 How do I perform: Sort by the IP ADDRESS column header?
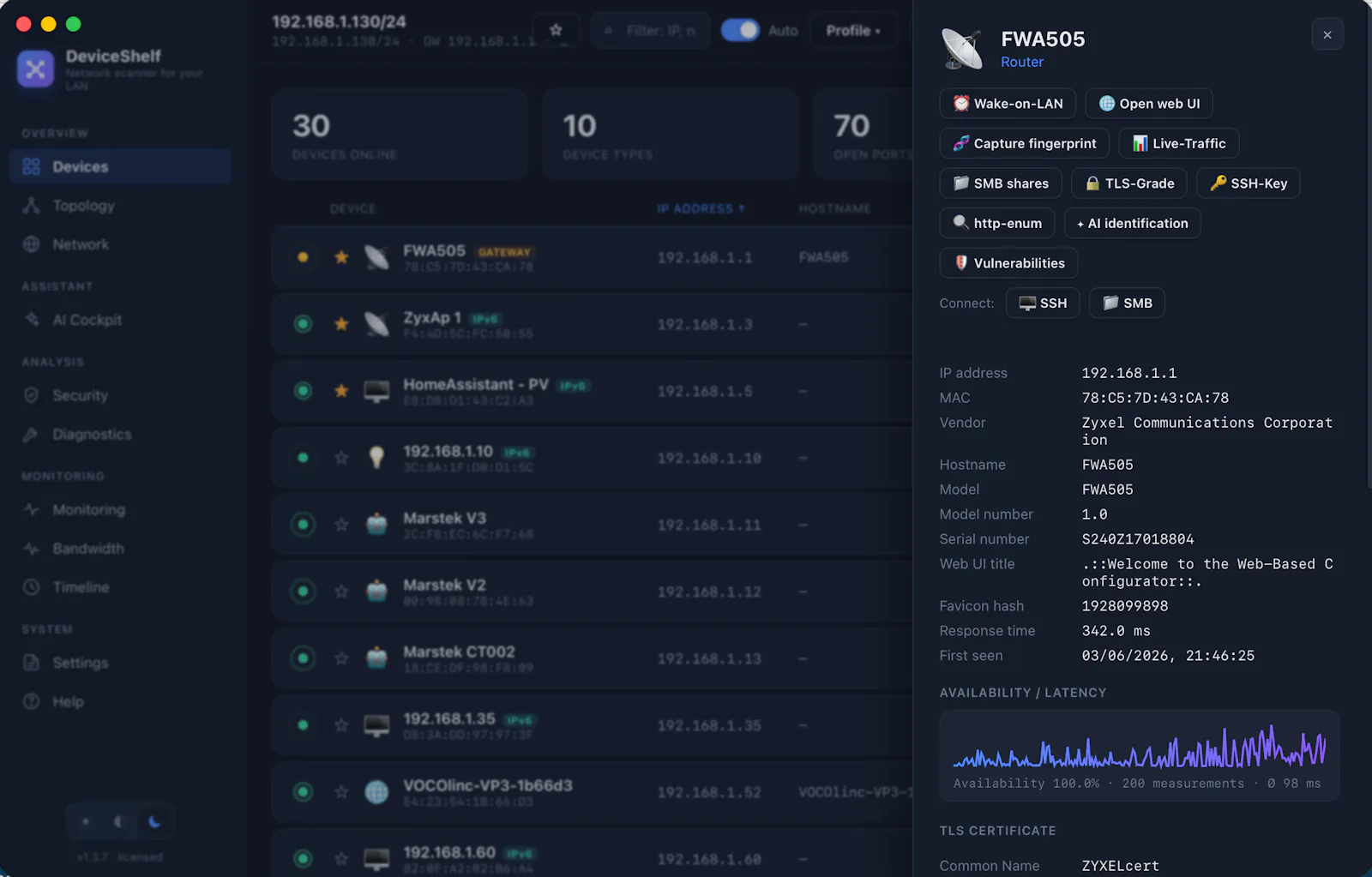701,208
